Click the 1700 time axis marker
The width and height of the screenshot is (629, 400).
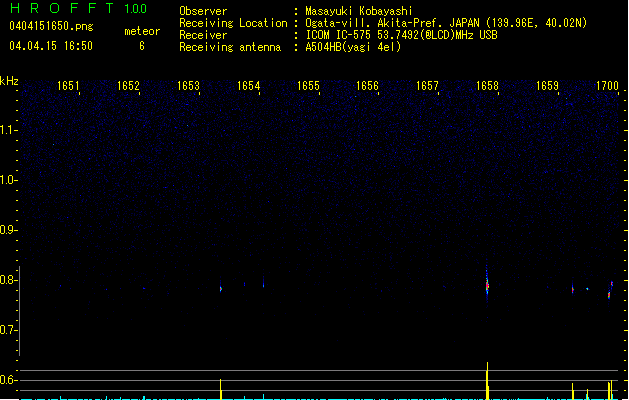607,86
